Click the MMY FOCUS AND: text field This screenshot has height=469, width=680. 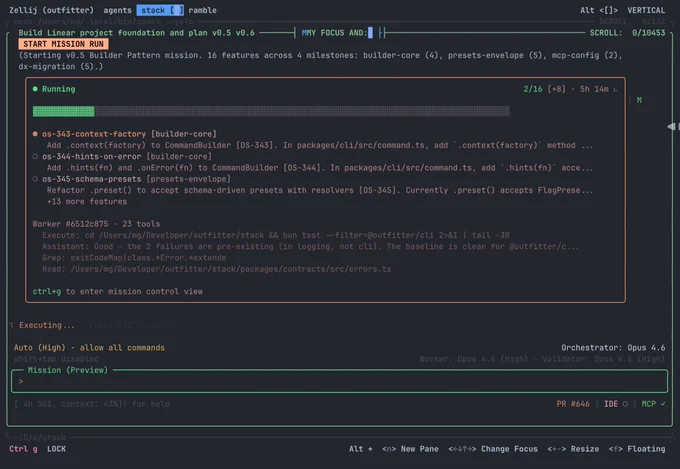tap(337, 33)
